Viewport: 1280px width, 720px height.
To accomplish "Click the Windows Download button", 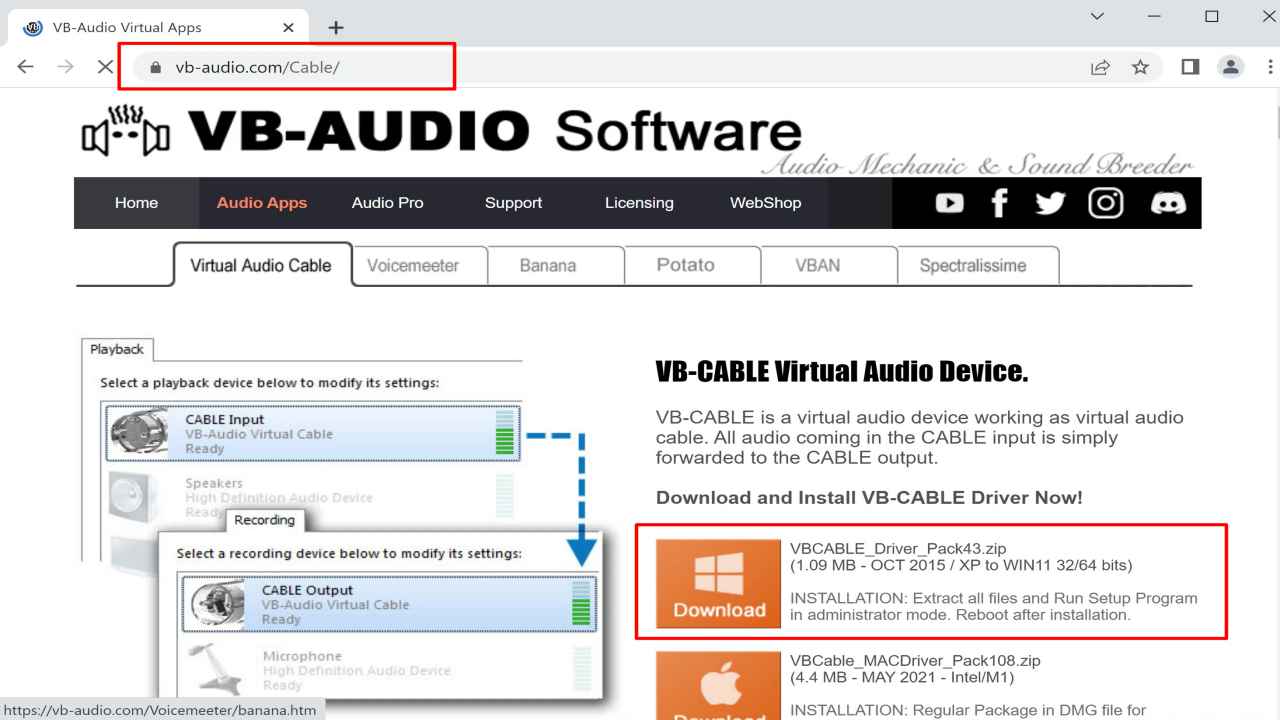I will 719,583.
